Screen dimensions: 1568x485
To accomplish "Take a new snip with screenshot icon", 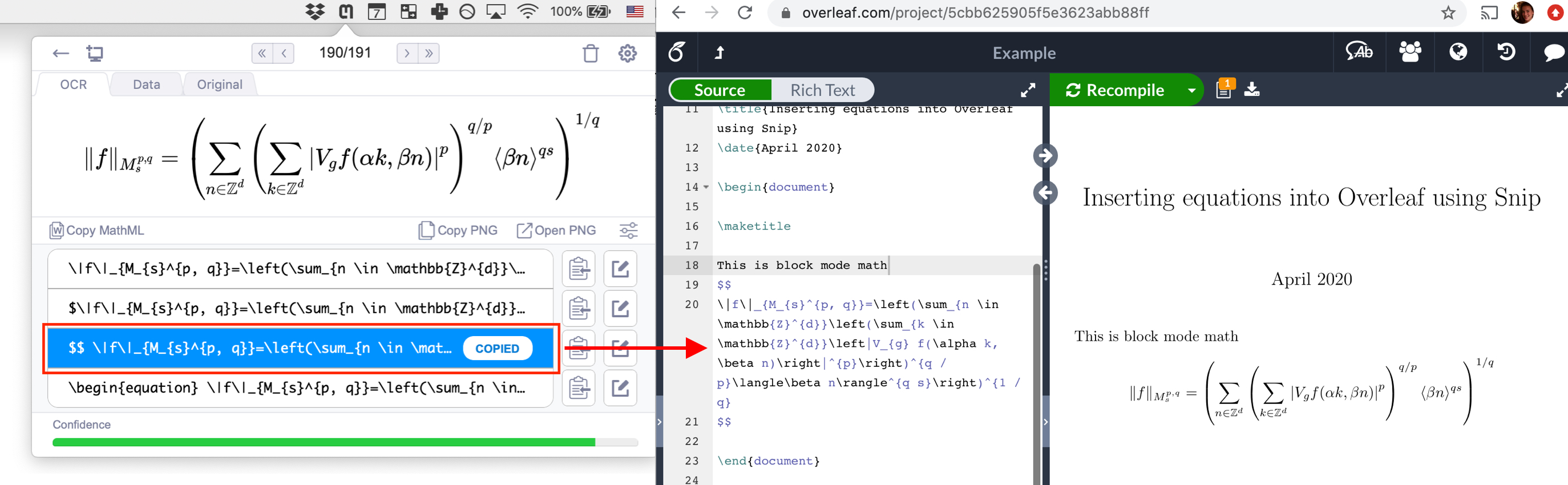I will coord(95,54).
